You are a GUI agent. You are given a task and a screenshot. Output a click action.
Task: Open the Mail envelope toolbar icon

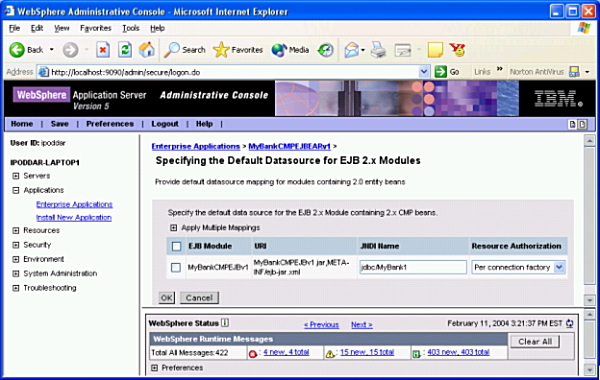[x=351, y=50]
